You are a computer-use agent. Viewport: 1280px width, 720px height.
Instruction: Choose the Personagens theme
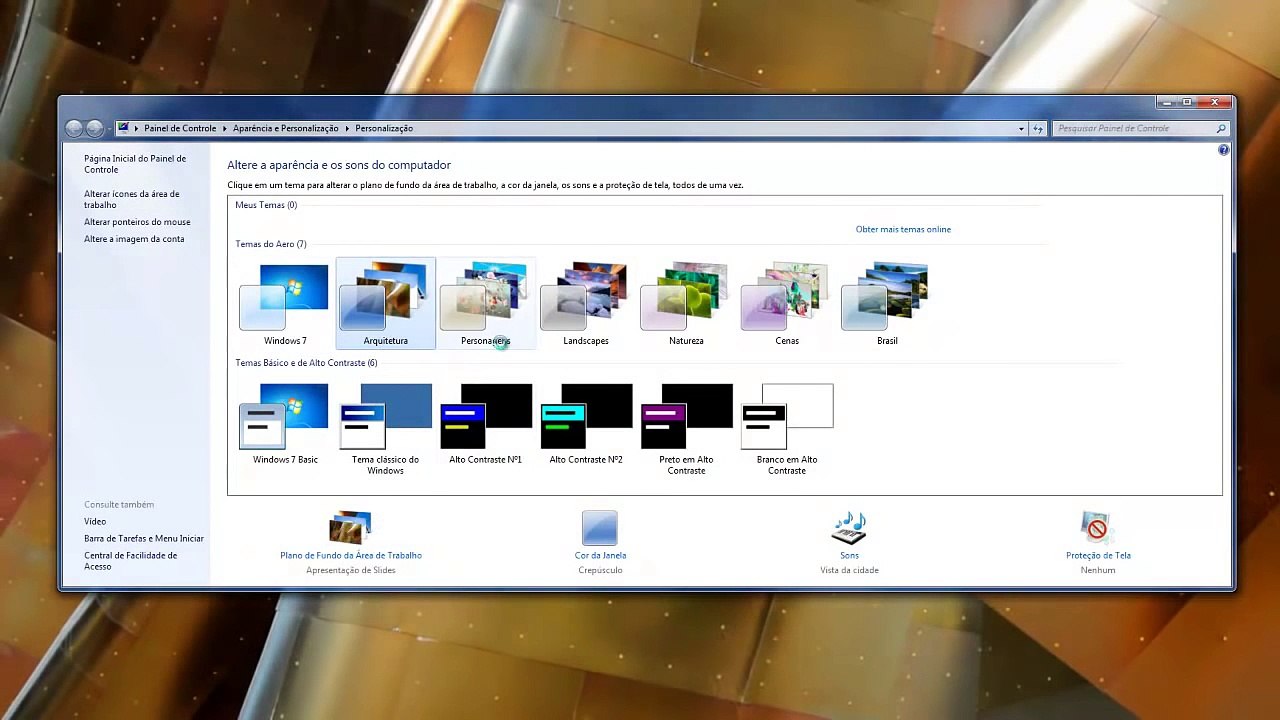486,304
